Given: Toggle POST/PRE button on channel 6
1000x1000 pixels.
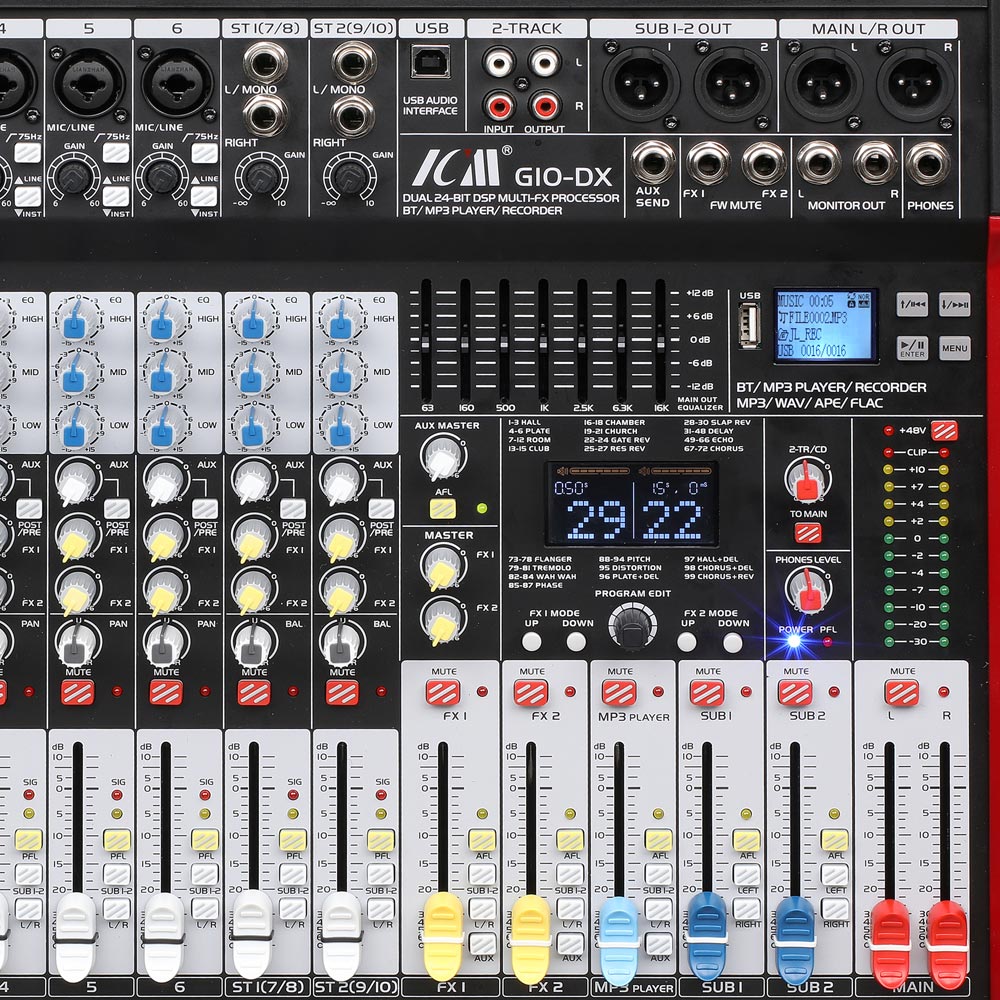Looking at the screenshot, I should [x=205, y=509].
